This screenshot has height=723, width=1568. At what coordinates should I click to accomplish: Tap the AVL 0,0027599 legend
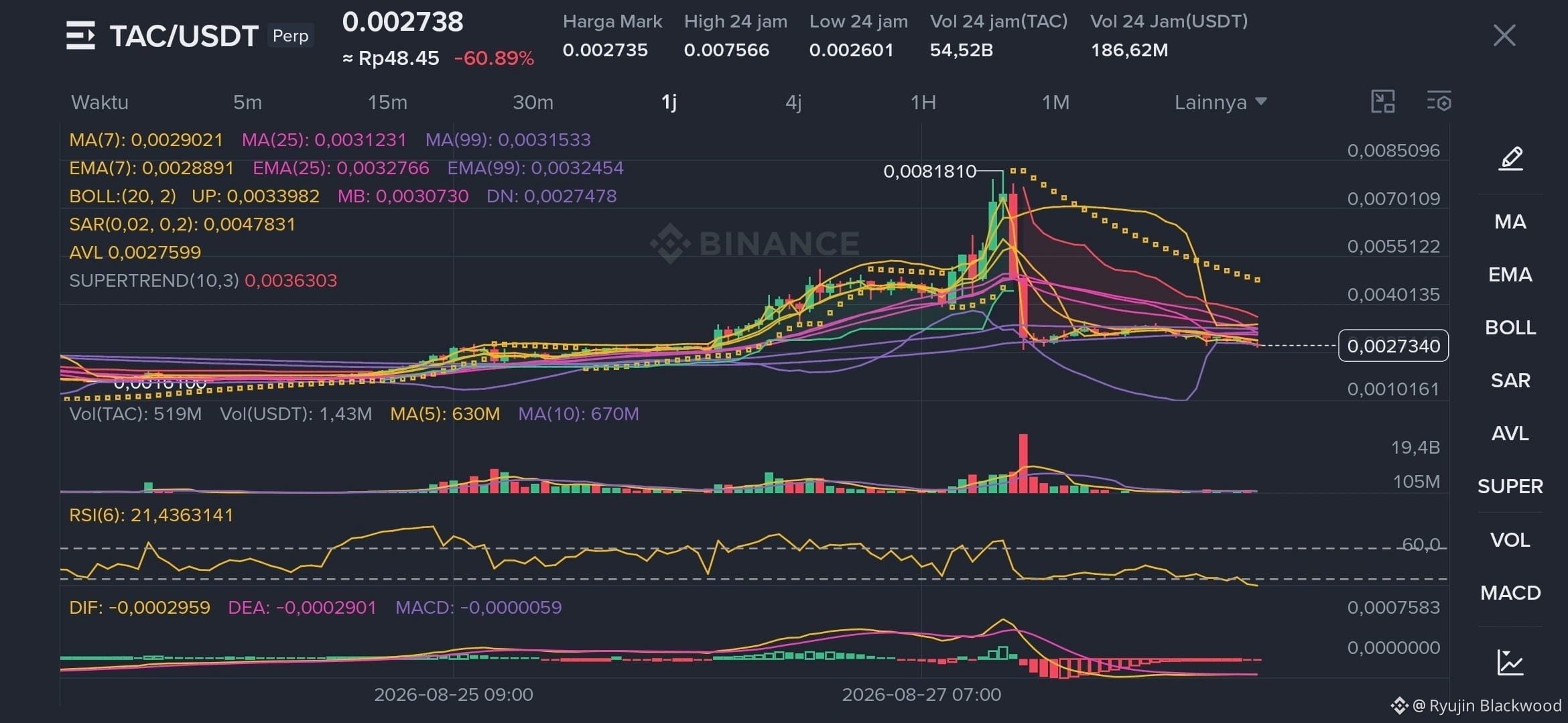coord(135,253)
